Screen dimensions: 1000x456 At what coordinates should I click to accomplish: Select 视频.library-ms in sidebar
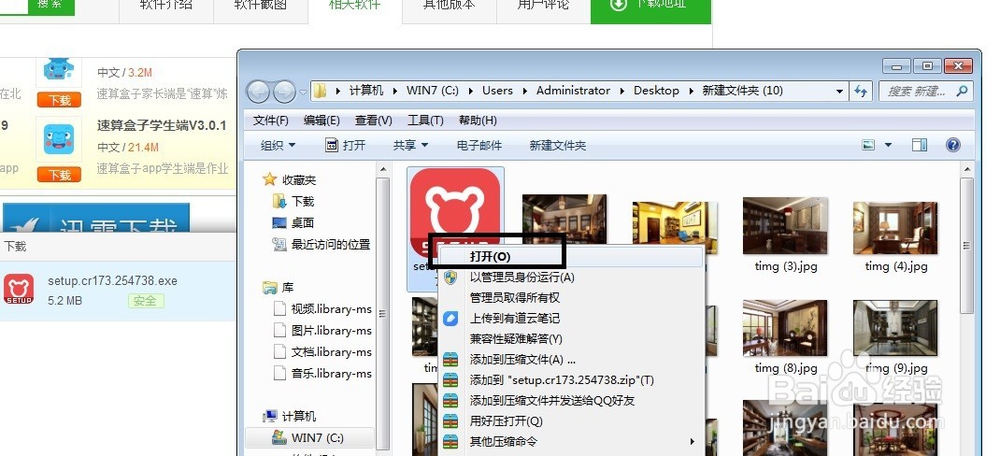[x=331, y=309]
